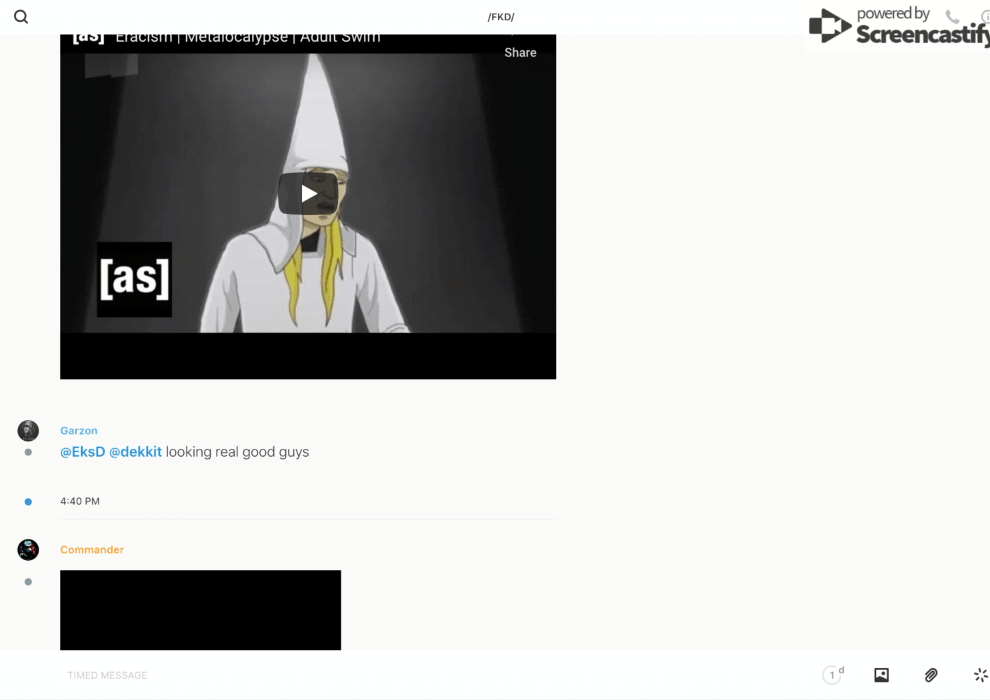The image size is (990, 700).
Task: Click the paperclip attachment icon
Action: point(931,675)
